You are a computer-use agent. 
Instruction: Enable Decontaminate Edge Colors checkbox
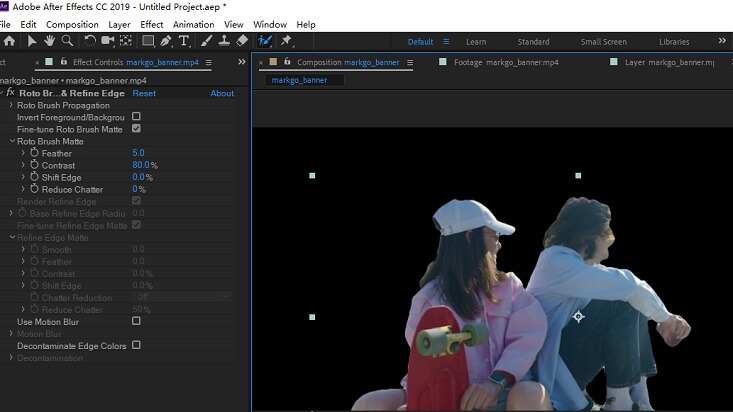point(136,345)
